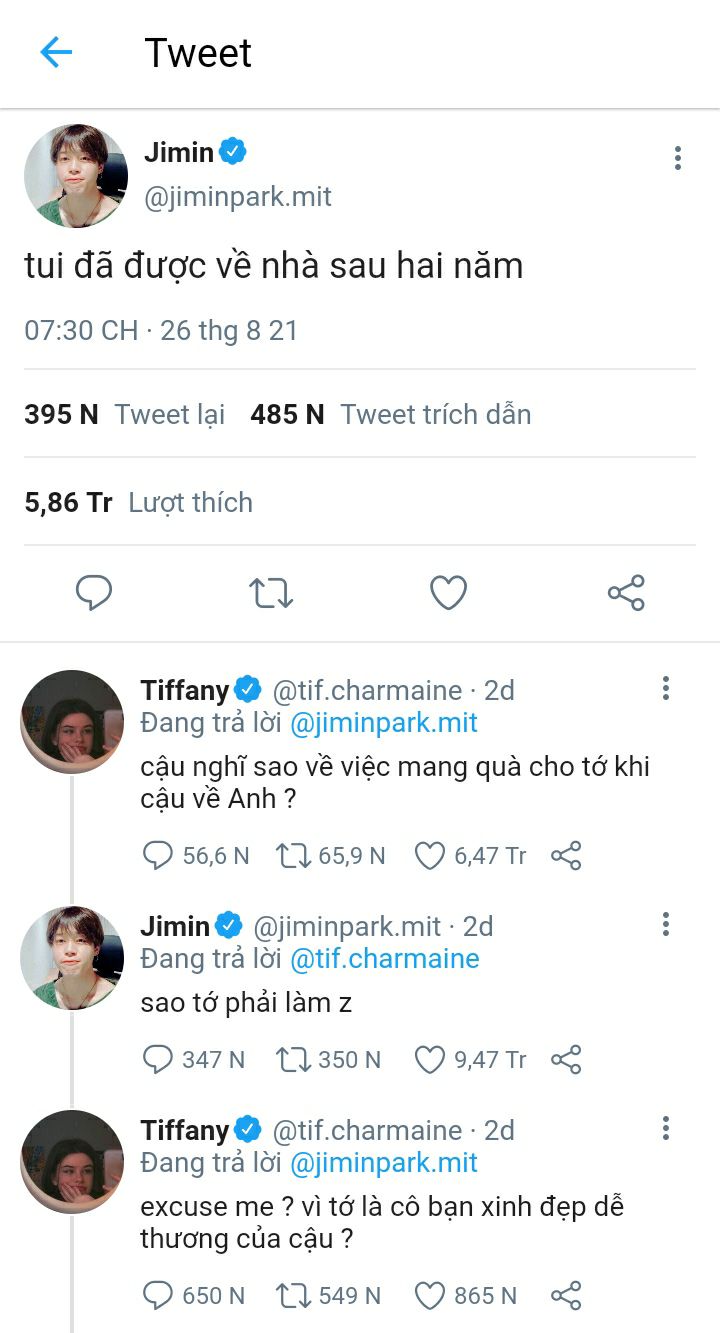Retweet Tiffany's last reply showing 549 N

(293, 1295)
